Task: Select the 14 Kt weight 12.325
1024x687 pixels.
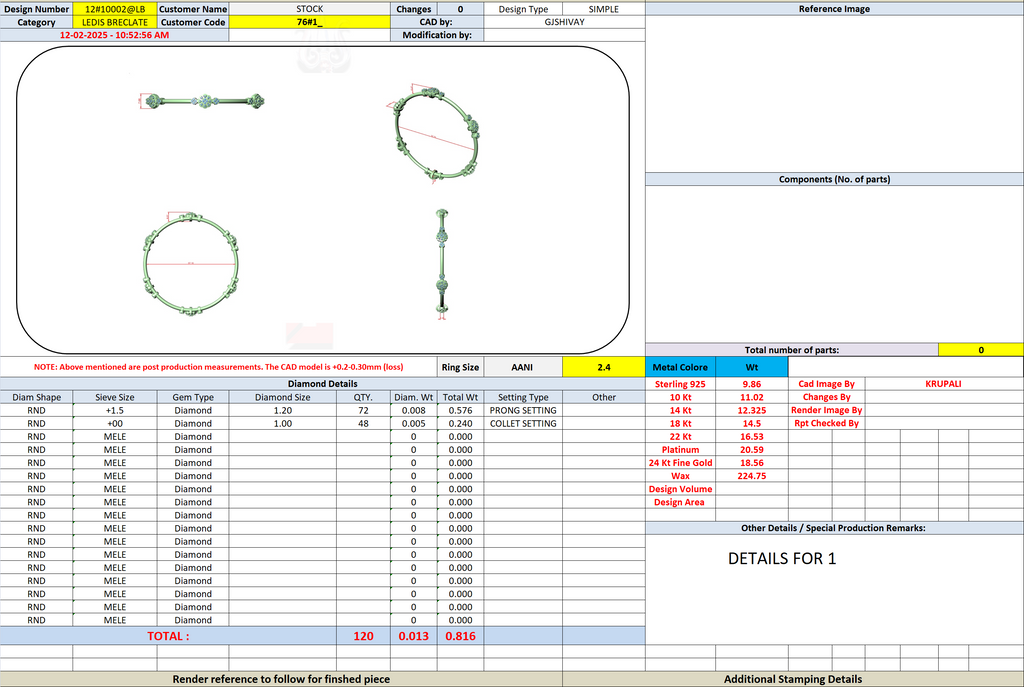Action: 752,410
